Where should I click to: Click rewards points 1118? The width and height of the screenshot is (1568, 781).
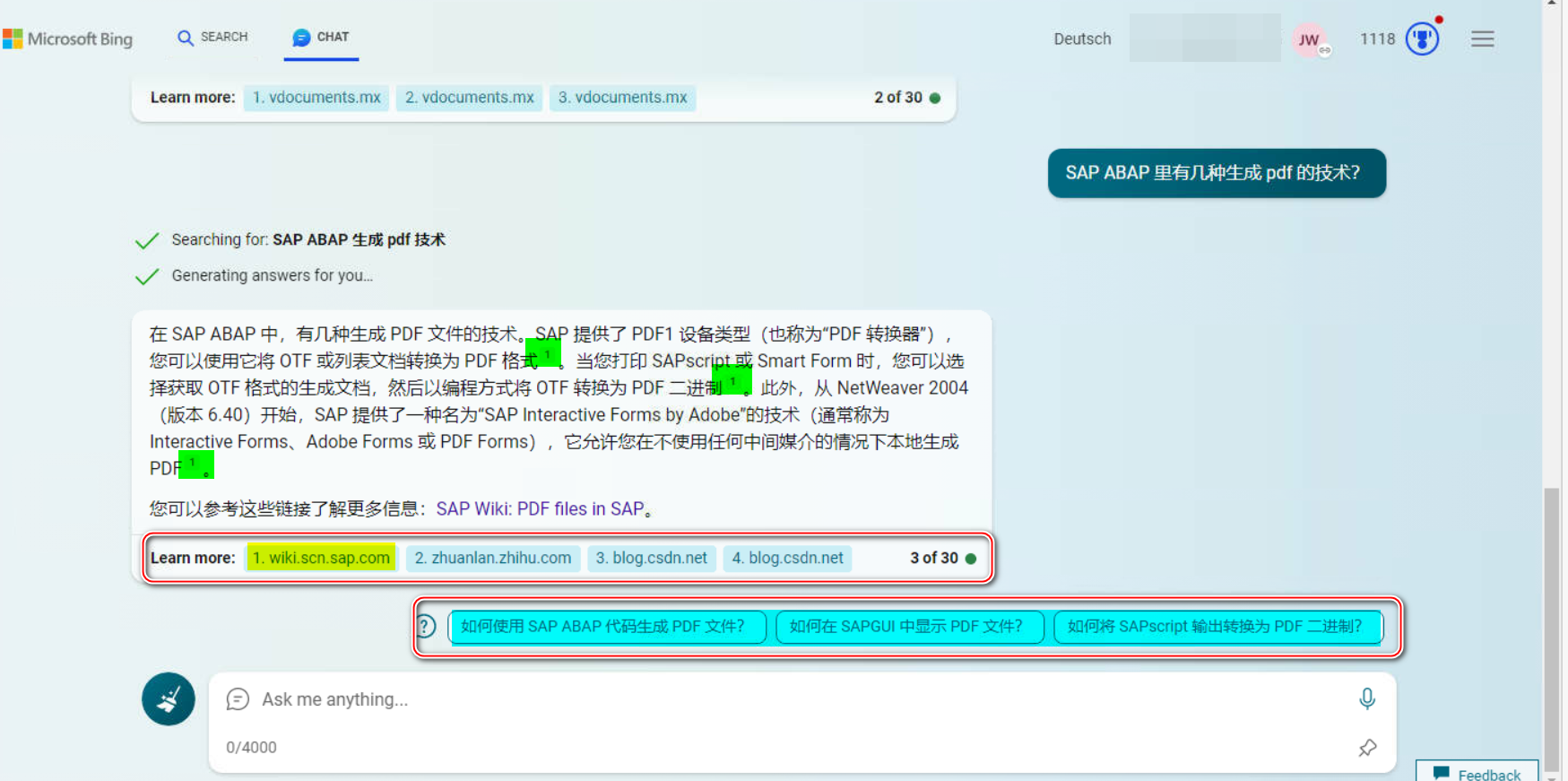click(x=1377, y=39)
